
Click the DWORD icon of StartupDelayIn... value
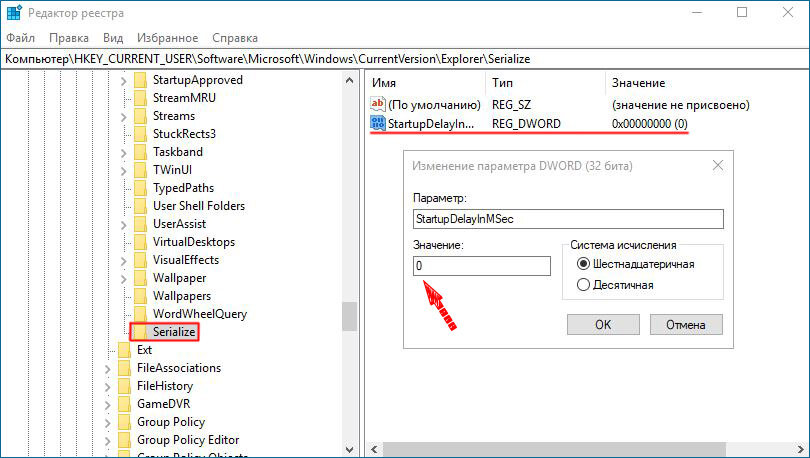pos(378,123)
